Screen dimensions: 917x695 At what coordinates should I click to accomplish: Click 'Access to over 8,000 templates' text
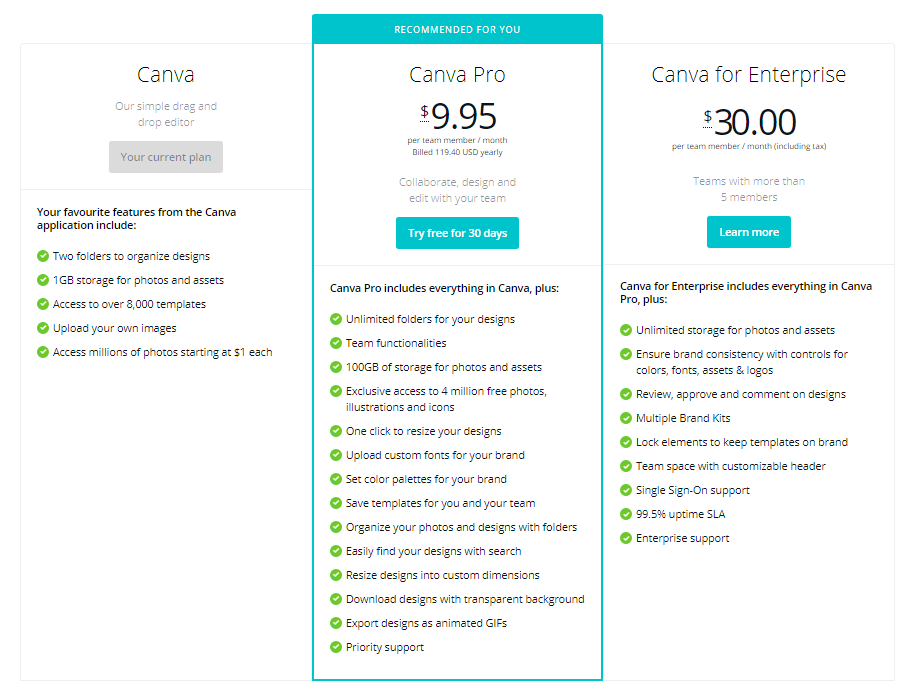click(129, 304)
